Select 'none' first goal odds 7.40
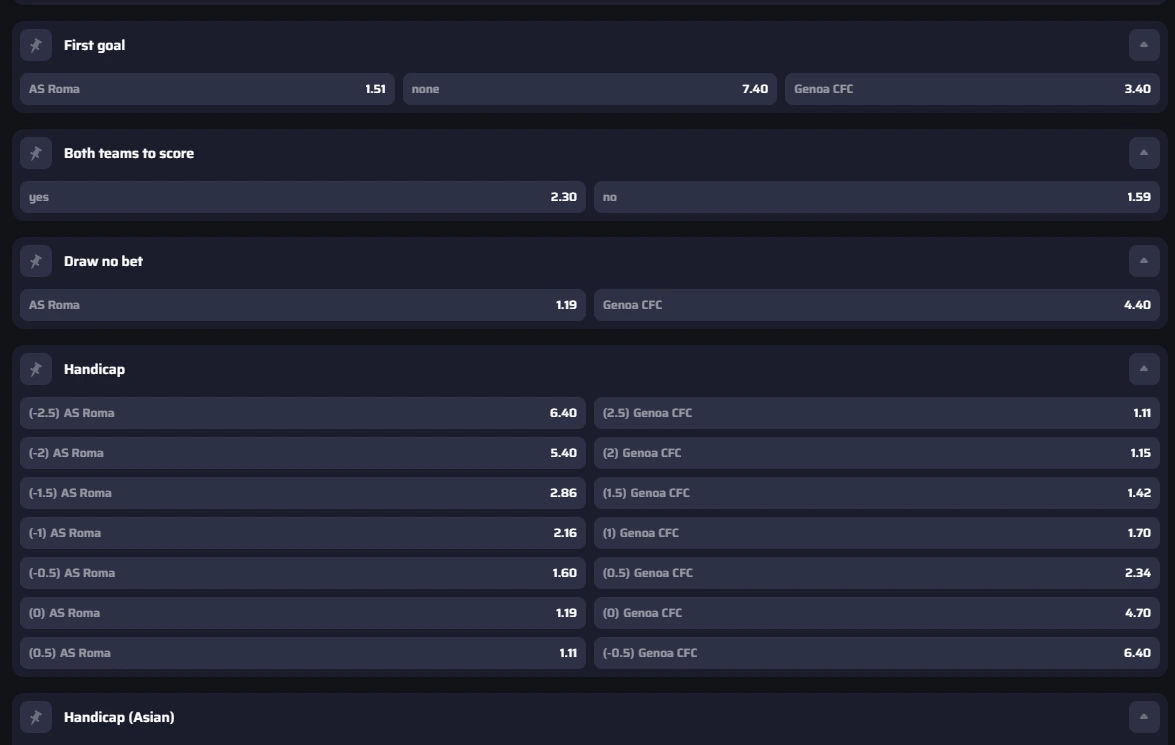The height and width of the screenshot is (745, 1175). tap(589, 89)
